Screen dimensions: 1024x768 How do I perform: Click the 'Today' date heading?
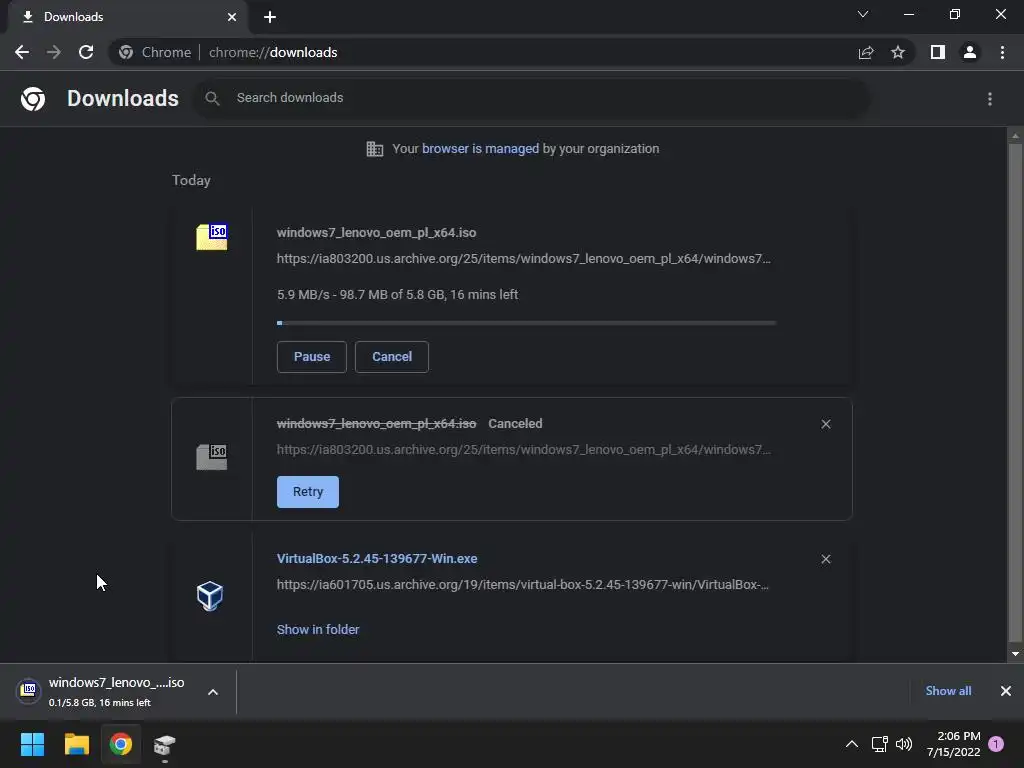click(x=191, y=181)
